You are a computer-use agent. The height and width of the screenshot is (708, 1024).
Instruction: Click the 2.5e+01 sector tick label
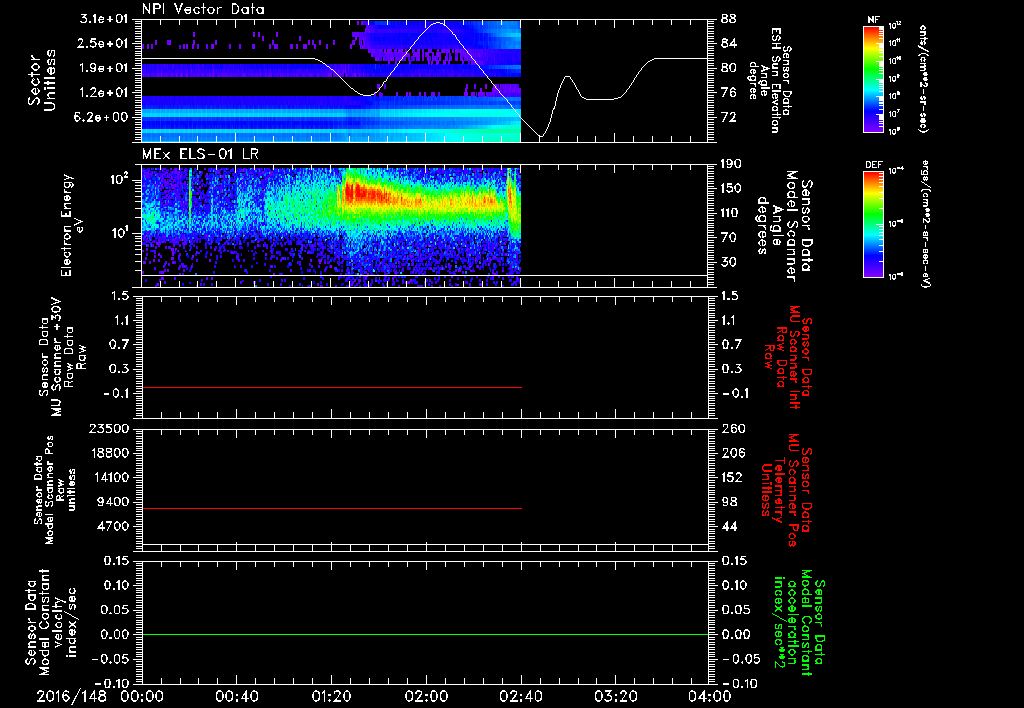[x=104, y=44]
